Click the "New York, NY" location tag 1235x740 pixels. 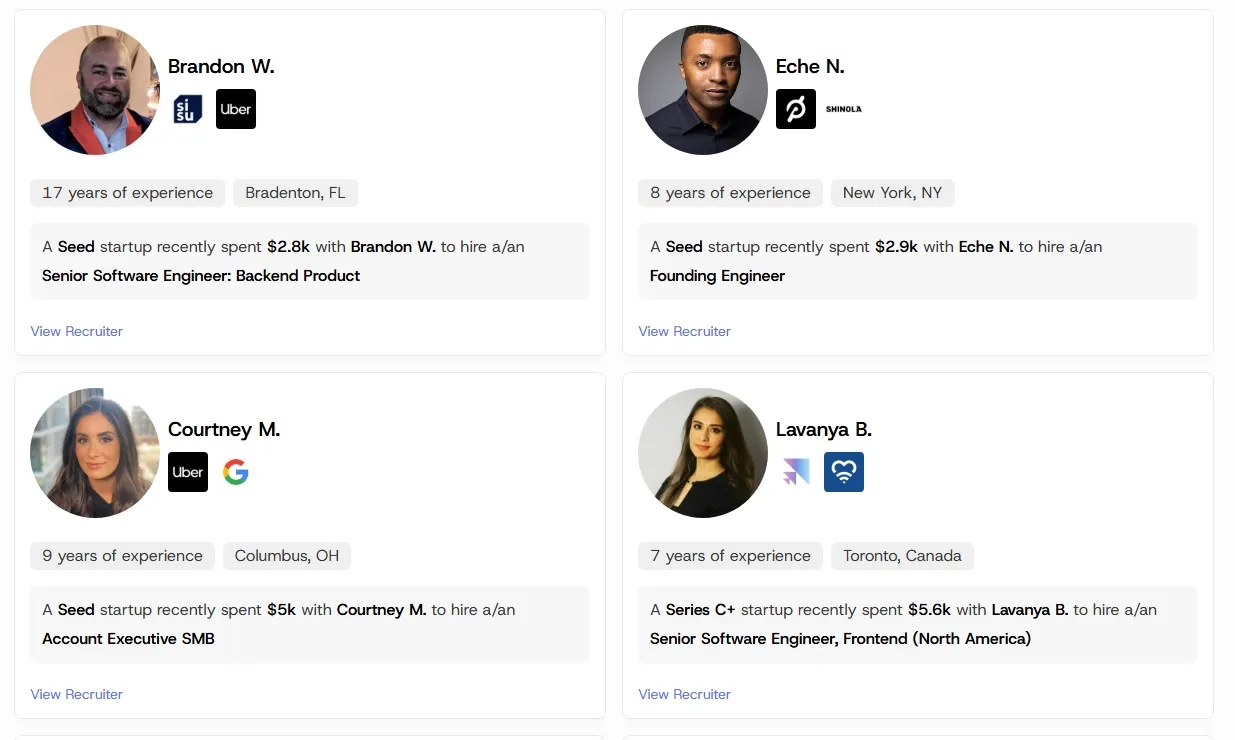click(x=892, y=193)
